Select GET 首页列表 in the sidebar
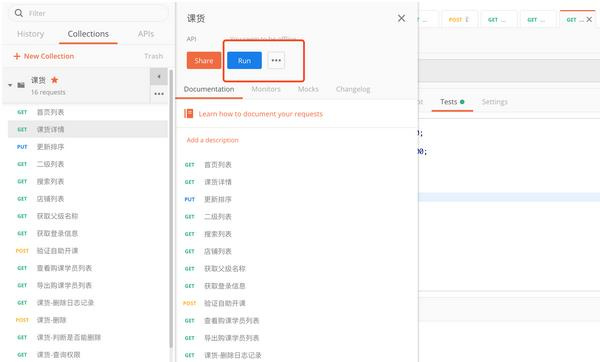This screenshot has height=362, width=600. (88, 112)
